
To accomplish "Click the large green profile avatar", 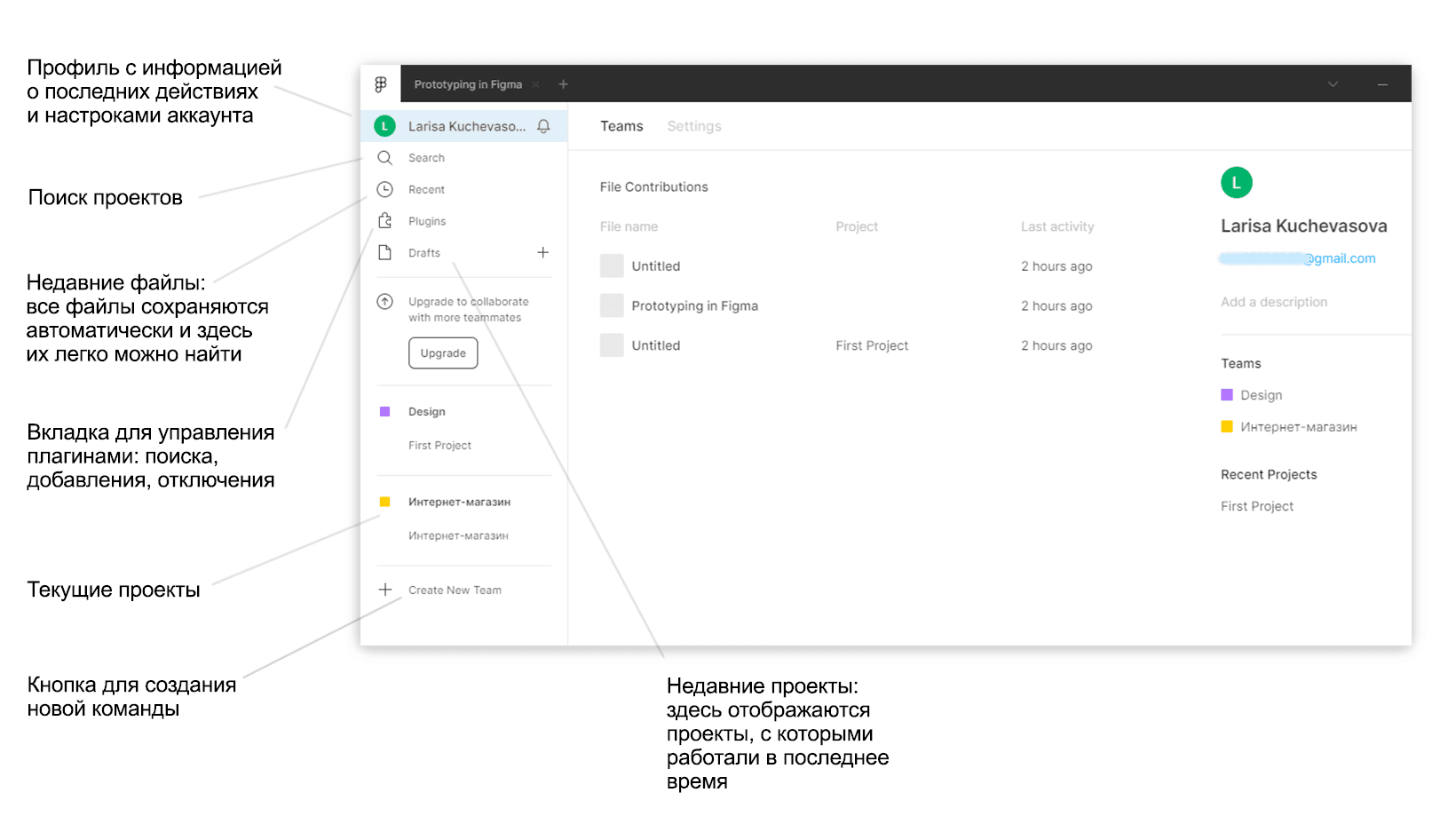I will point(1236,183).
